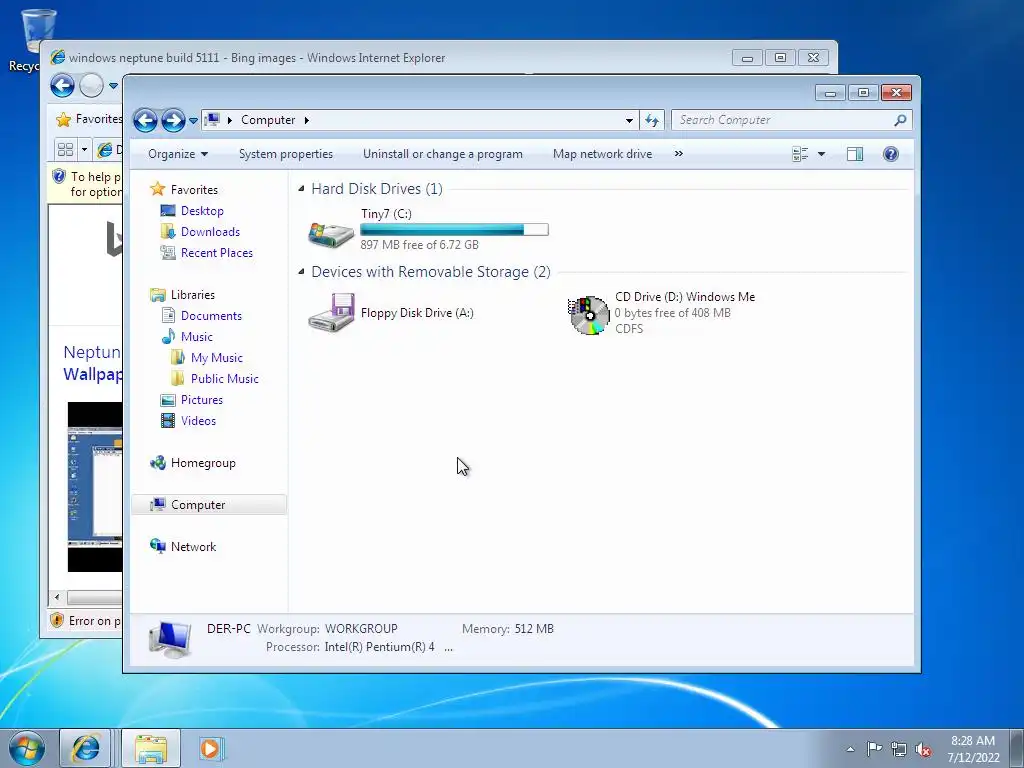Choose Uninstall or change a program

pos(443,154)
